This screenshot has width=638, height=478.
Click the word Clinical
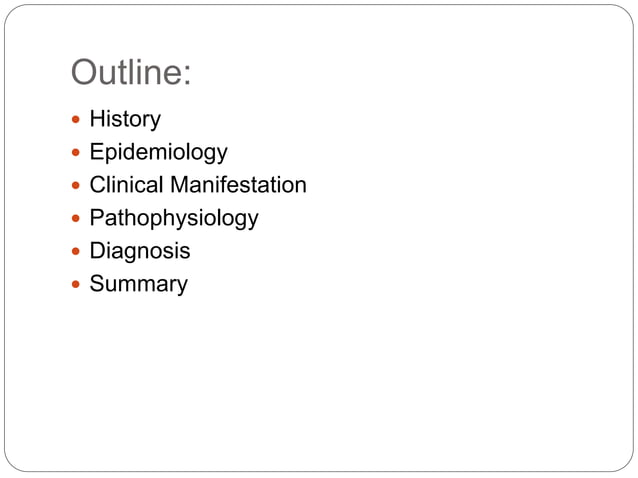[127, 185]
